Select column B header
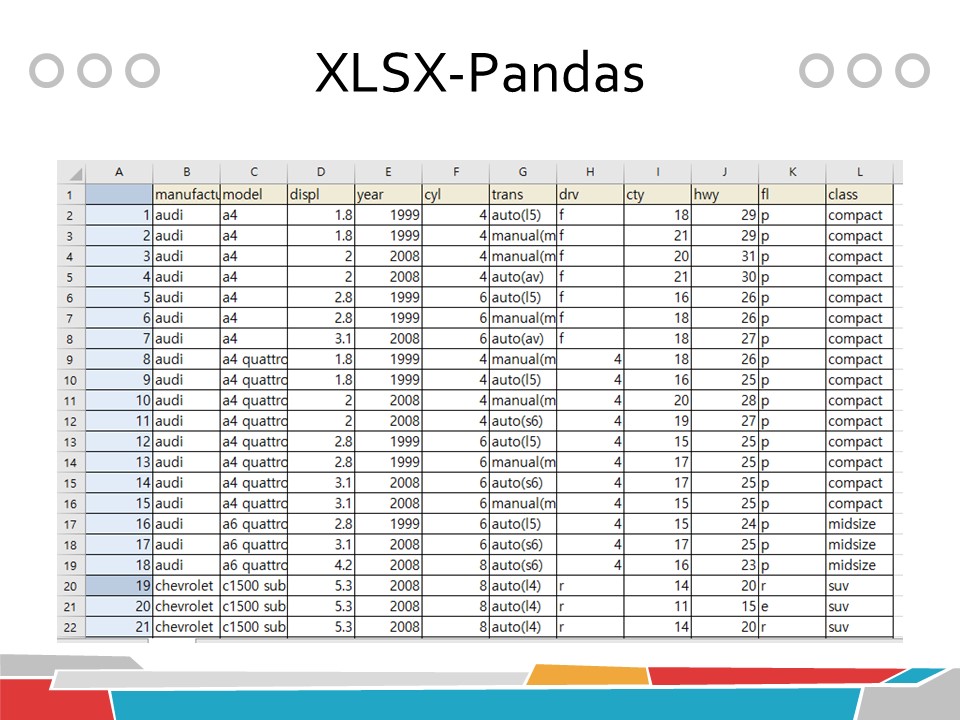960x720 pixels. point(186,172)
